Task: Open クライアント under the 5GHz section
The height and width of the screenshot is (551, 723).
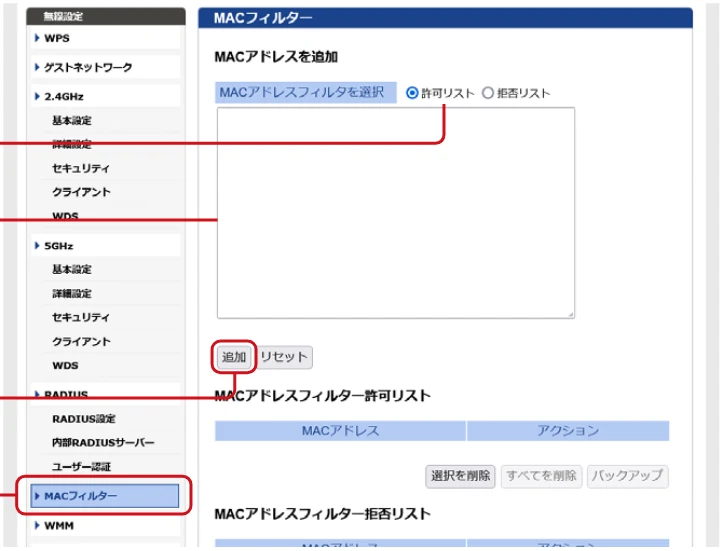Action: pyautogui.click(x=81, y=342)
